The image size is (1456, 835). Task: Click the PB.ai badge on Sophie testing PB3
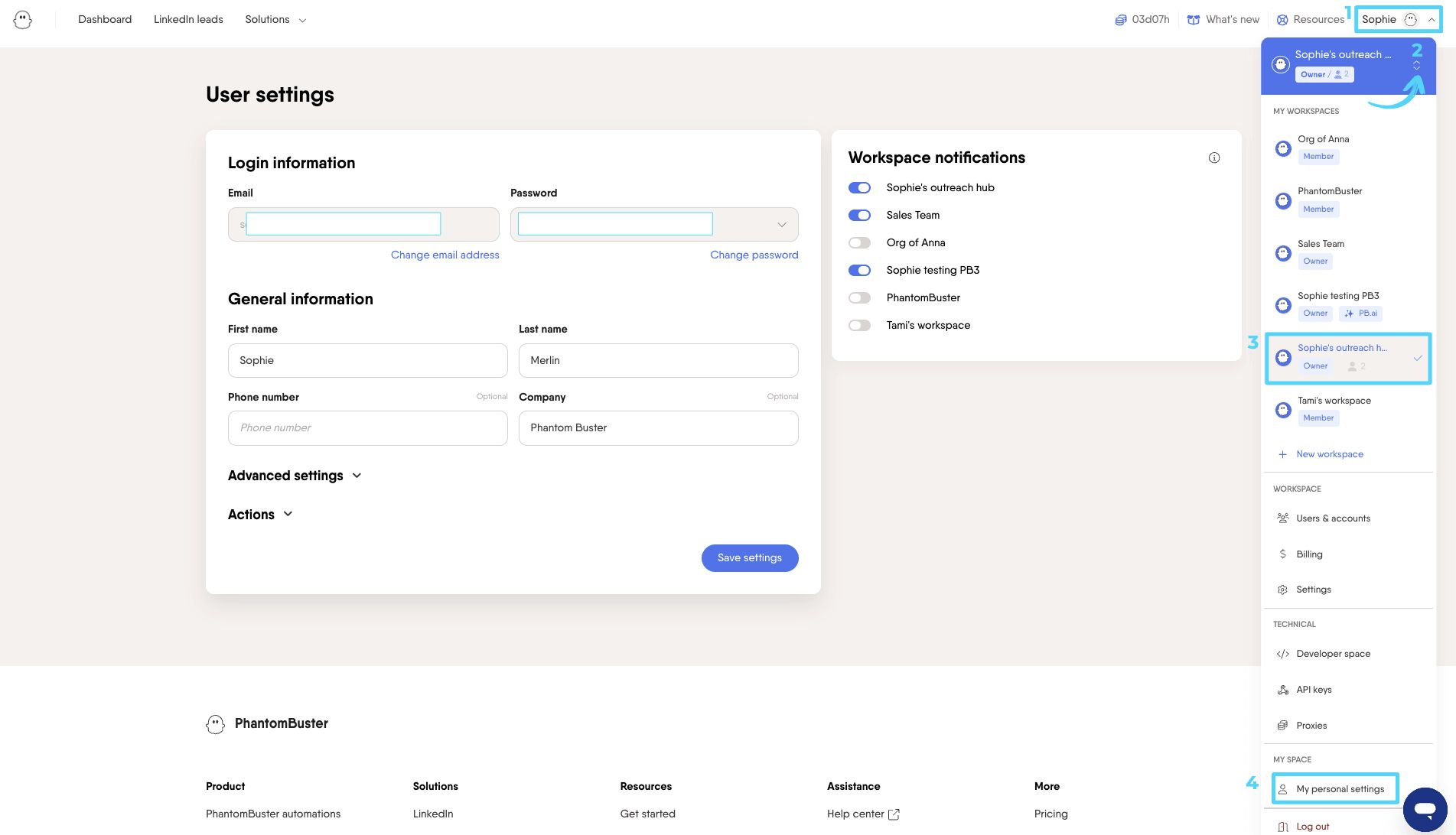coord(1361,314)
